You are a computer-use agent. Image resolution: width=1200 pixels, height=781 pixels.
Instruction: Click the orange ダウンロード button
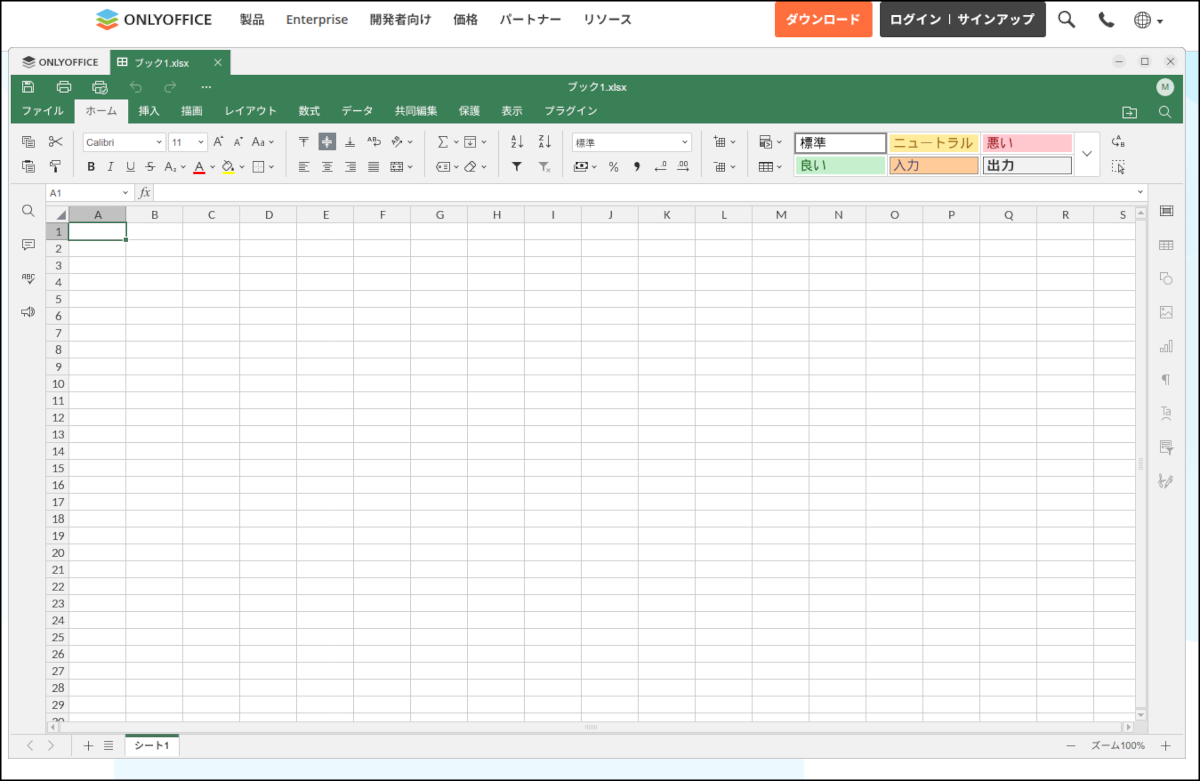823,19
